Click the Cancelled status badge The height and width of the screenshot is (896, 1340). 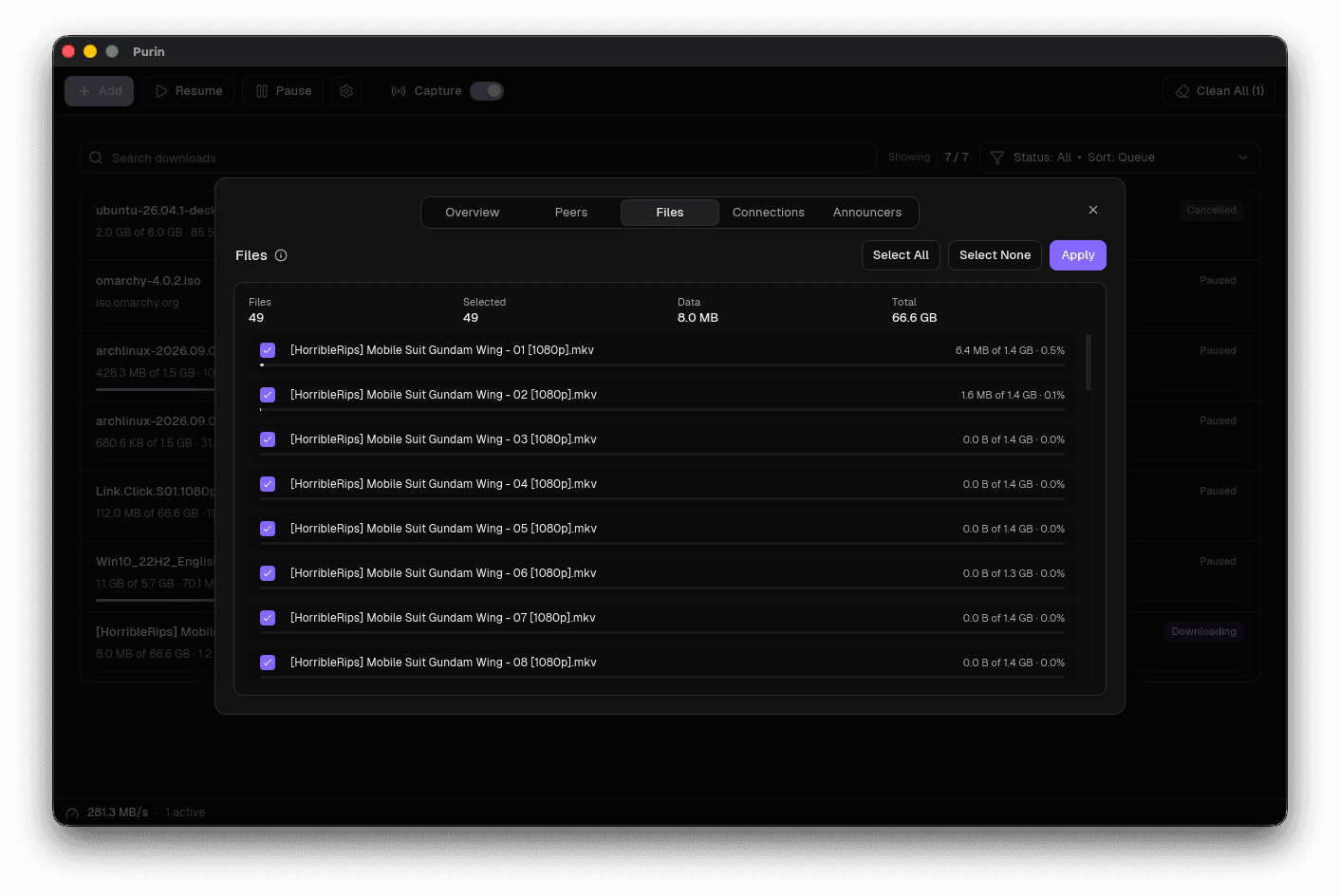click(x=1211, y=211)
